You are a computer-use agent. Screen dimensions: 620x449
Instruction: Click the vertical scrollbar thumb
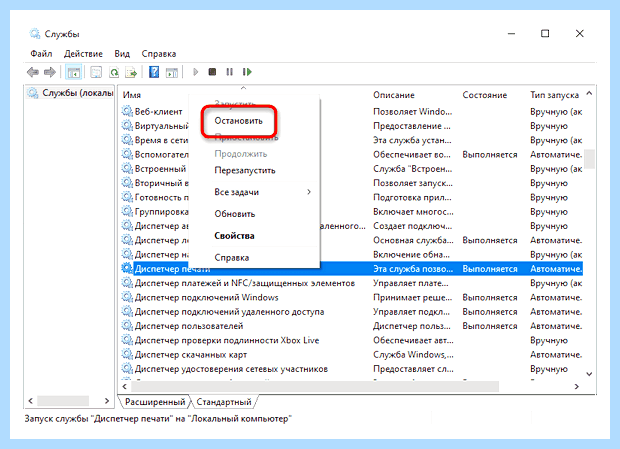pyautogui.click(x=589, y=158)
